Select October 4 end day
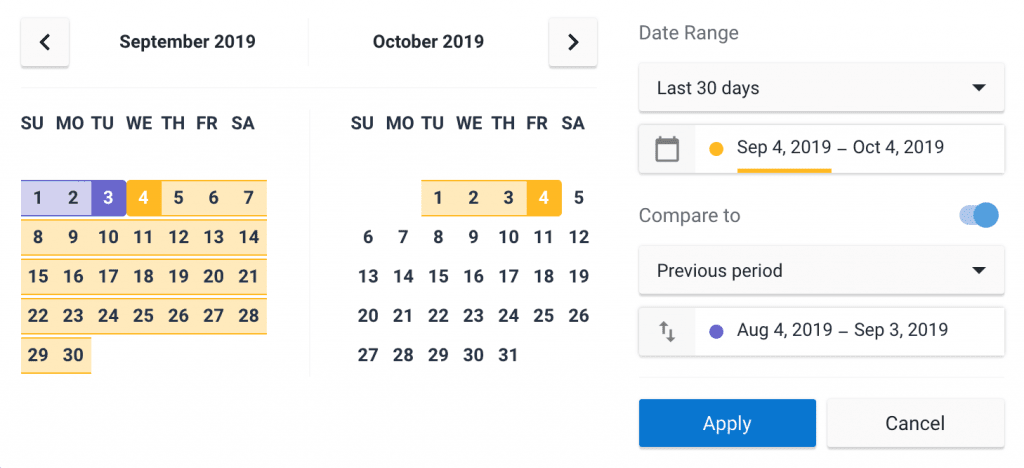 tap(543, 198)
